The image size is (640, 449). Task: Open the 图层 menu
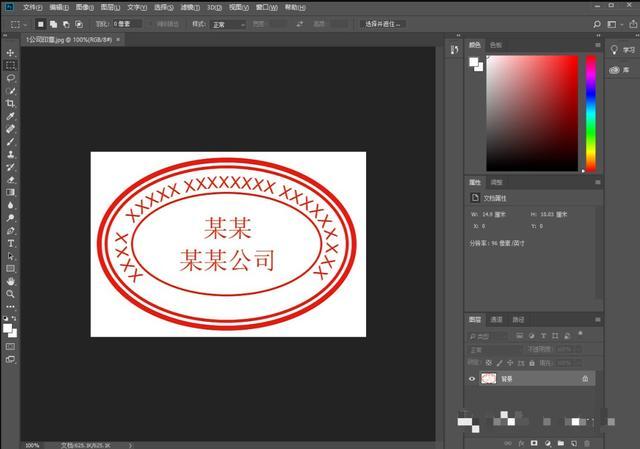pyautogui.click(x=110, y=7)
